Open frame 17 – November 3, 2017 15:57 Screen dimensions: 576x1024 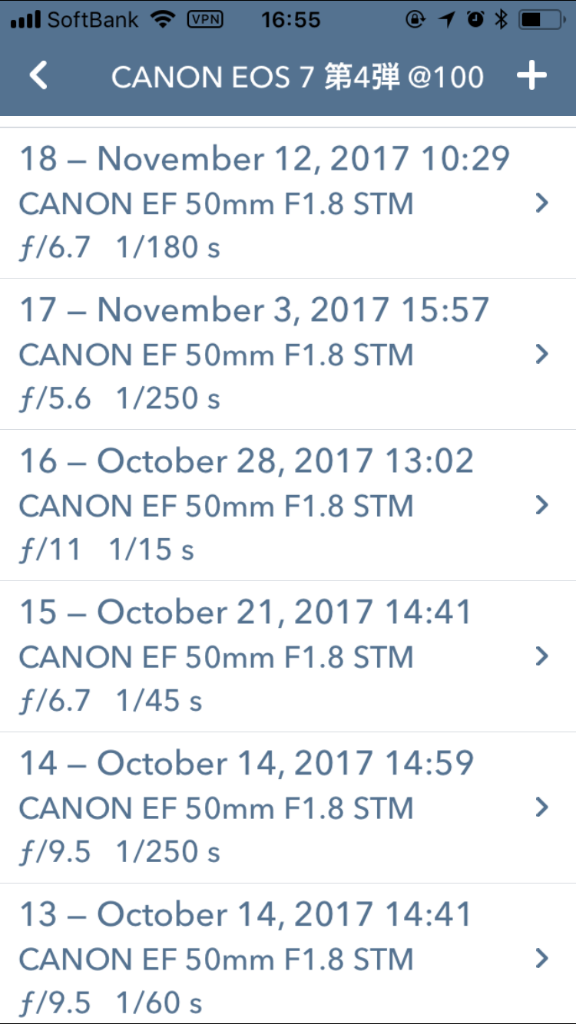288,354
